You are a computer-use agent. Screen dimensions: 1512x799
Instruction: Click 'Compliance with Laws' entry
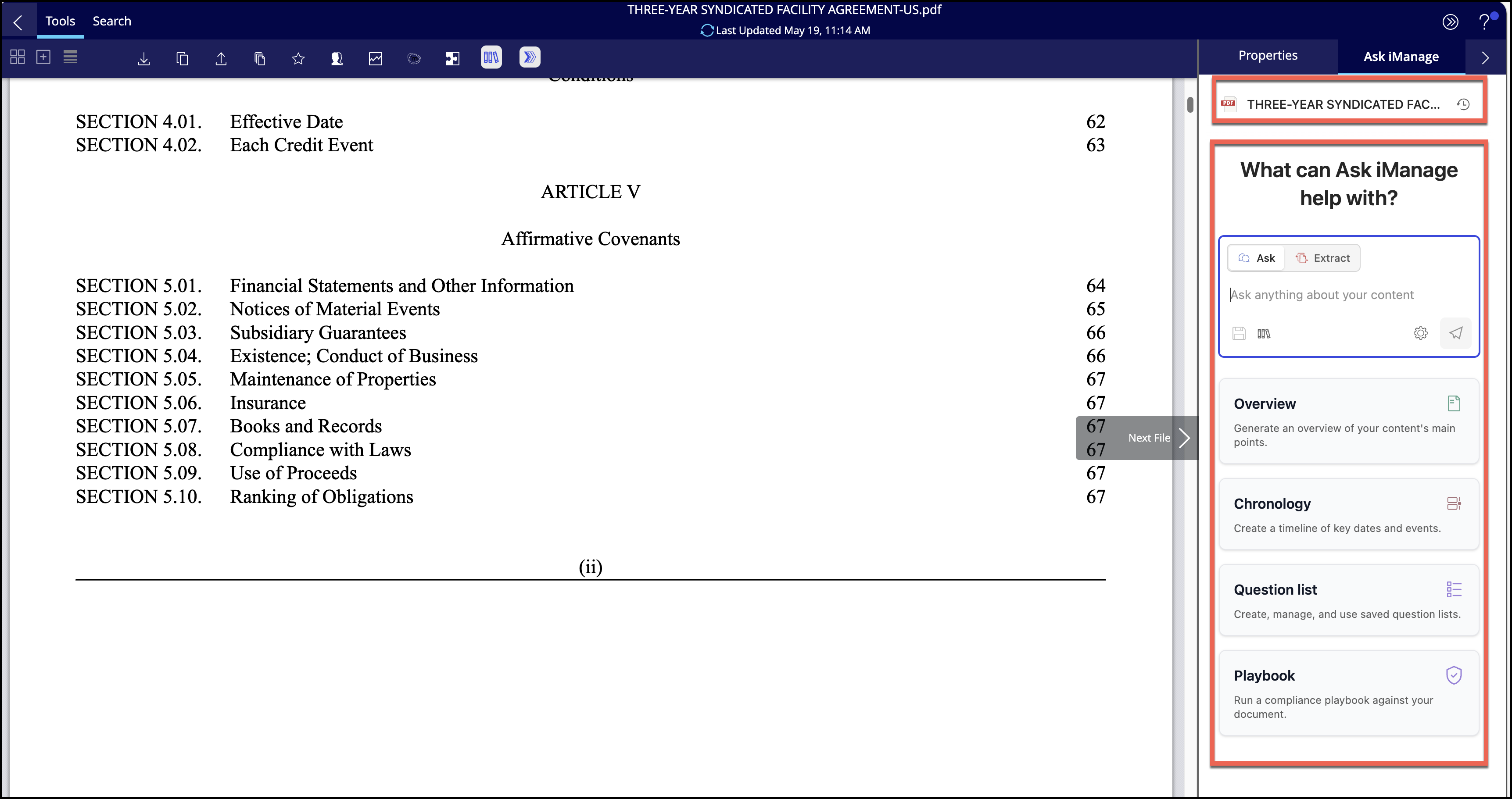coord(320,450)
